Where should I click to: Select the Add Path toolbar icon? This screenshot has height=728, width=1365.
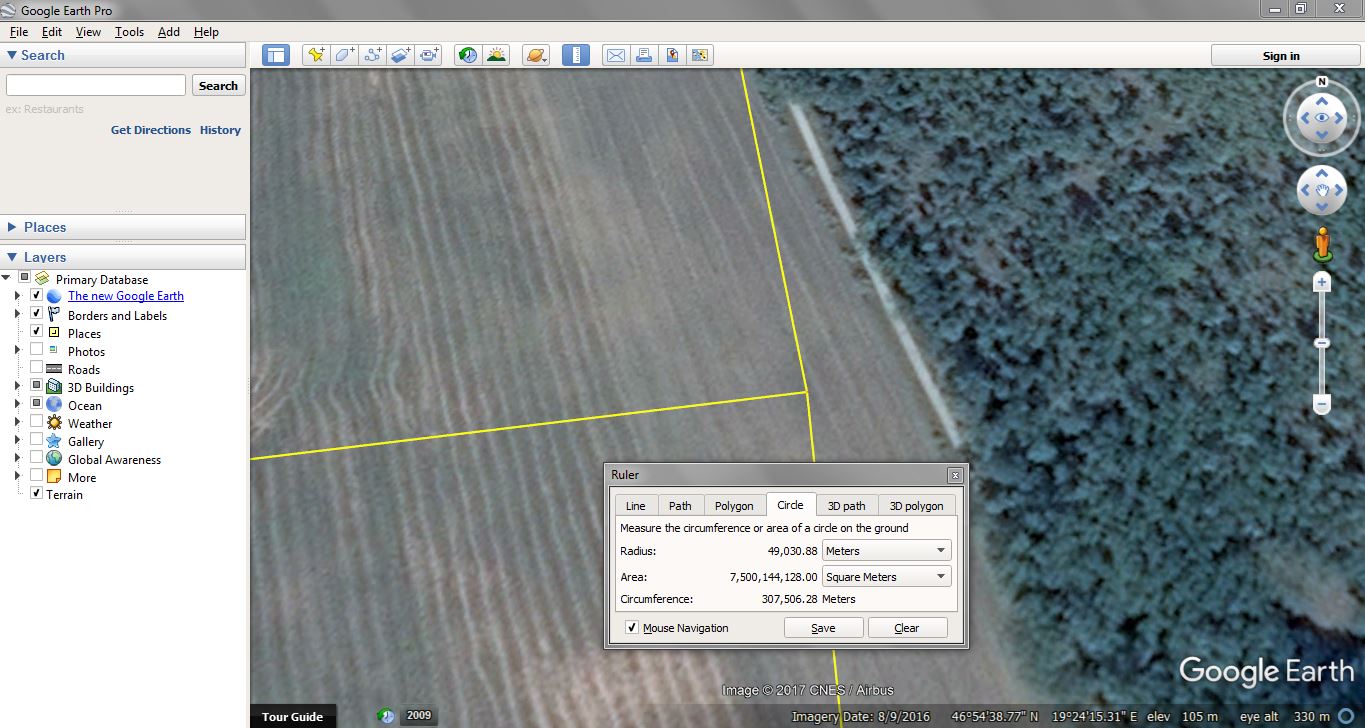tap(373, 55)
